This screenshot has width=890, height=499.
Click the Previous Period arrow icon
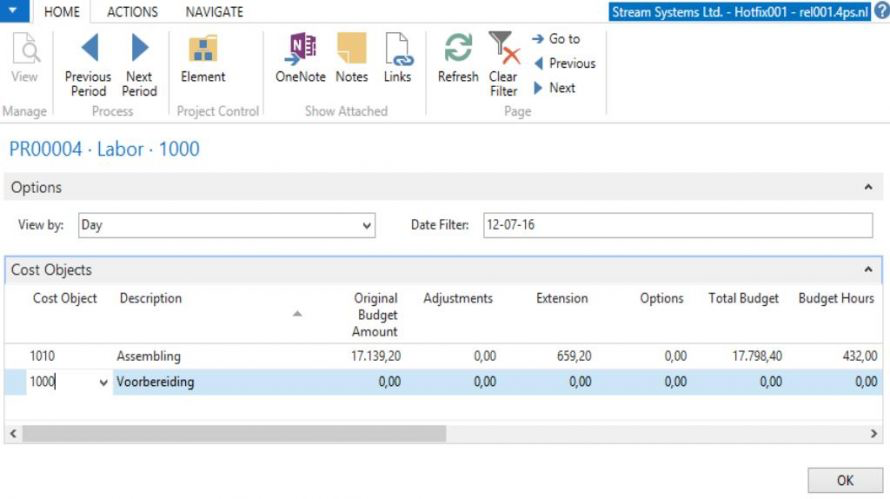(x=88, y=48)
